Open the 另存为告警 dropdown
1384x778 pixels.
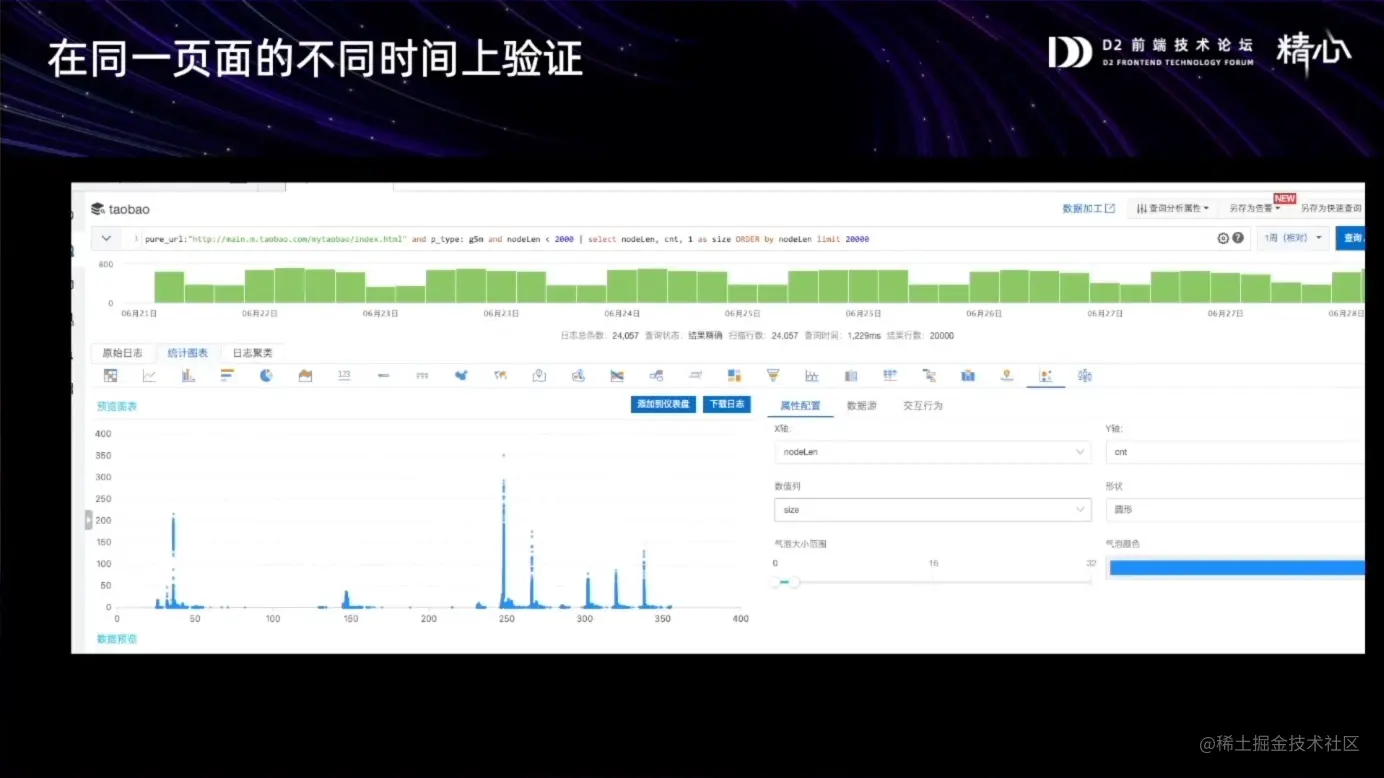coord(1254,208)
